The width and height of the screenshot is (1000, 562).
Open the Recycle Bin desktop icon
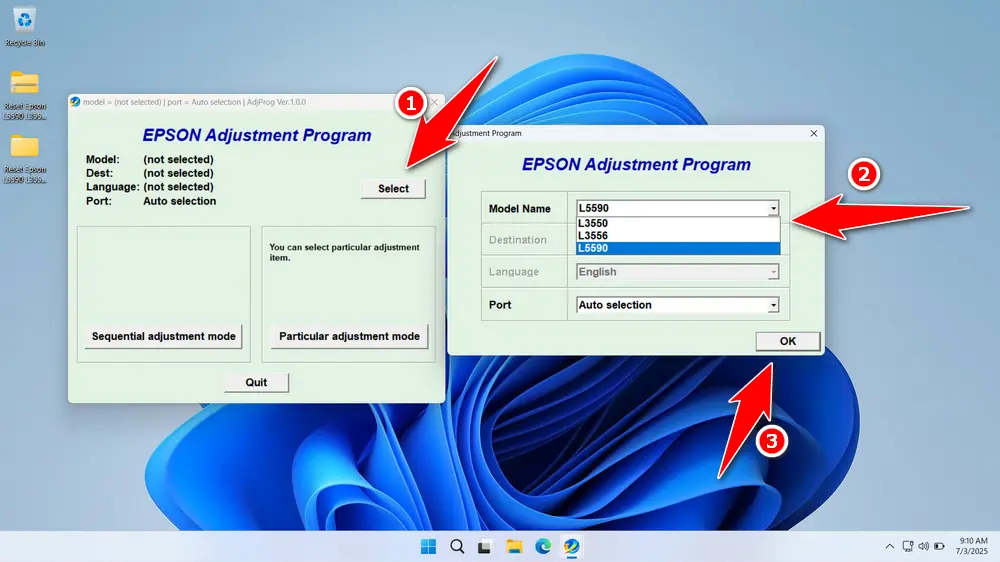24,27
